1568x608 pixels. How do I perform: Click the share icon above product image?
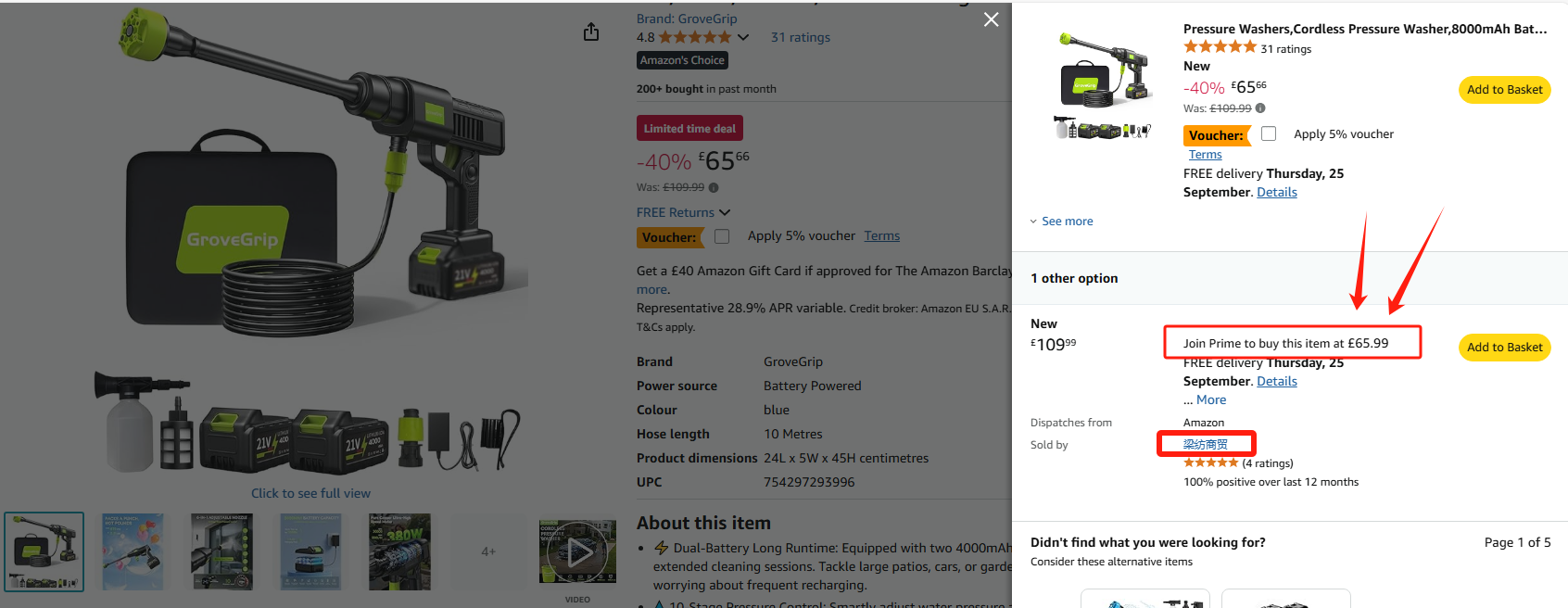[x=591, y=32]
